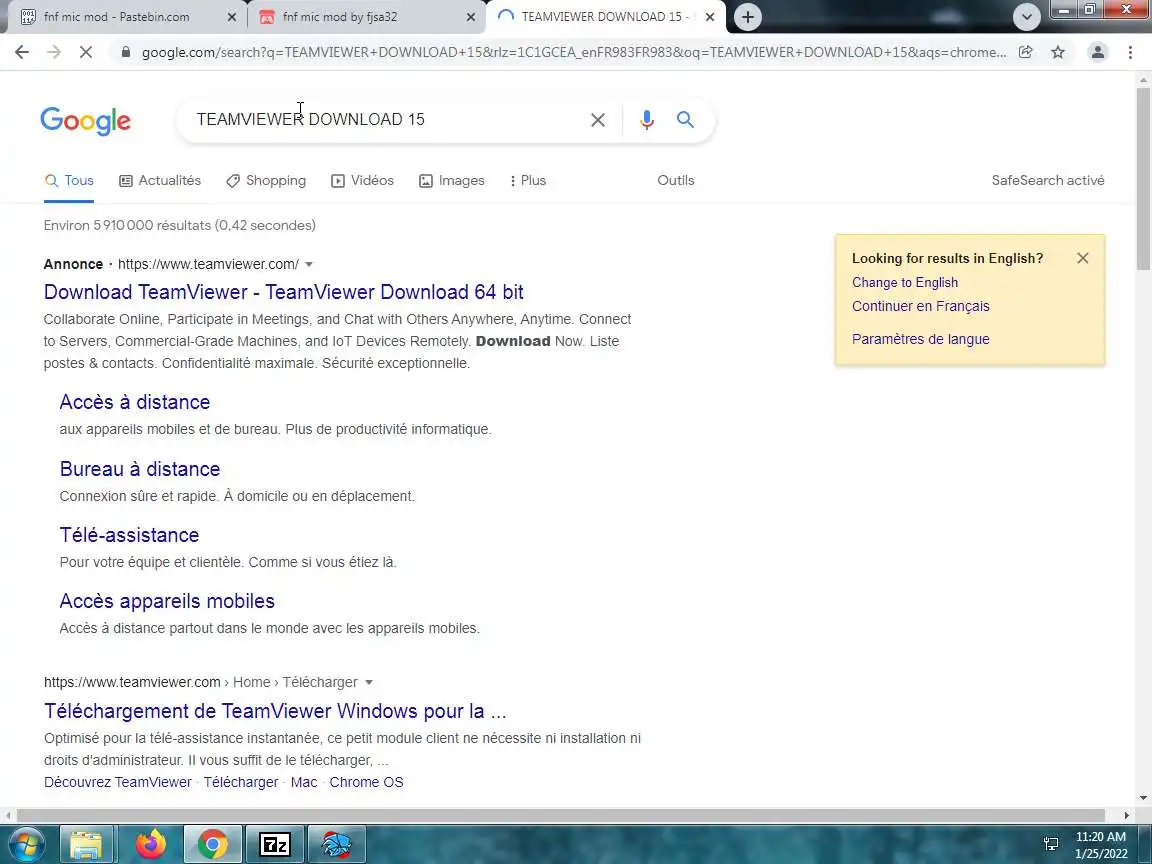
Task: Expand the ad's teamviewer.com dropdown arrow
Action: pyautogui.click(x=309, y=264)
